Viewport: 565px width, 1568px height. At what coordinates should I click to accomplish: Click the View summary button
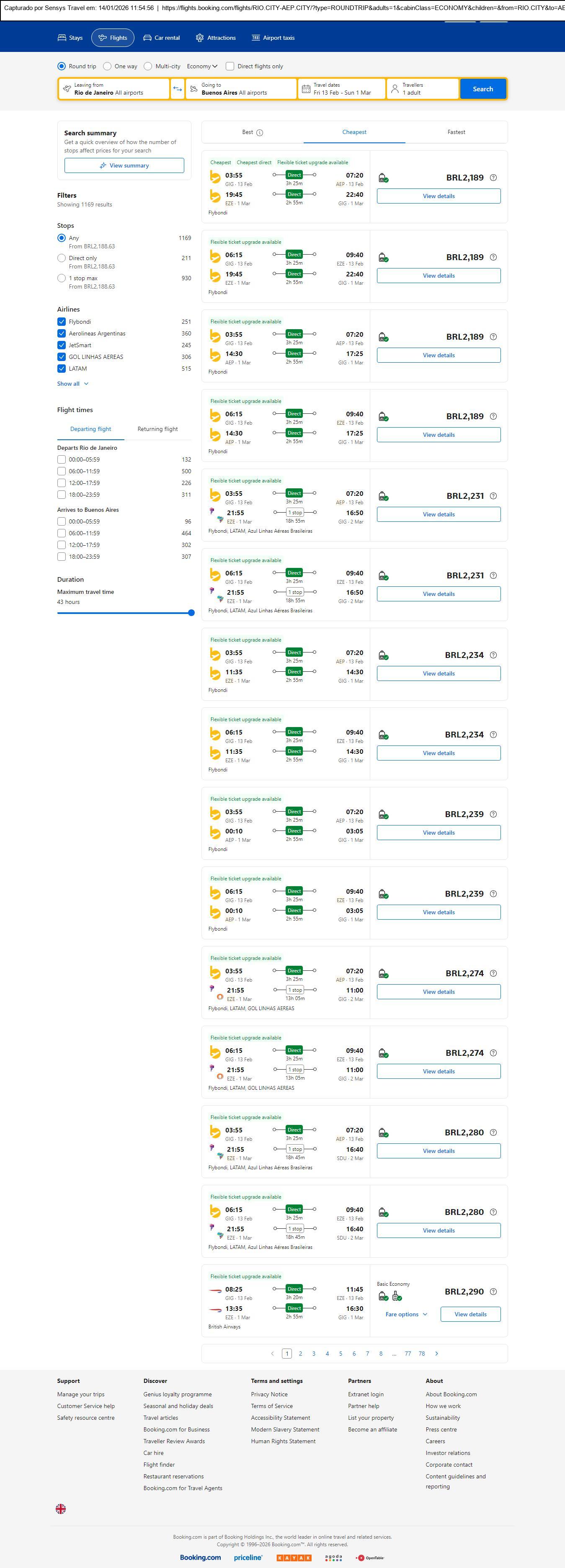(124, 165)
